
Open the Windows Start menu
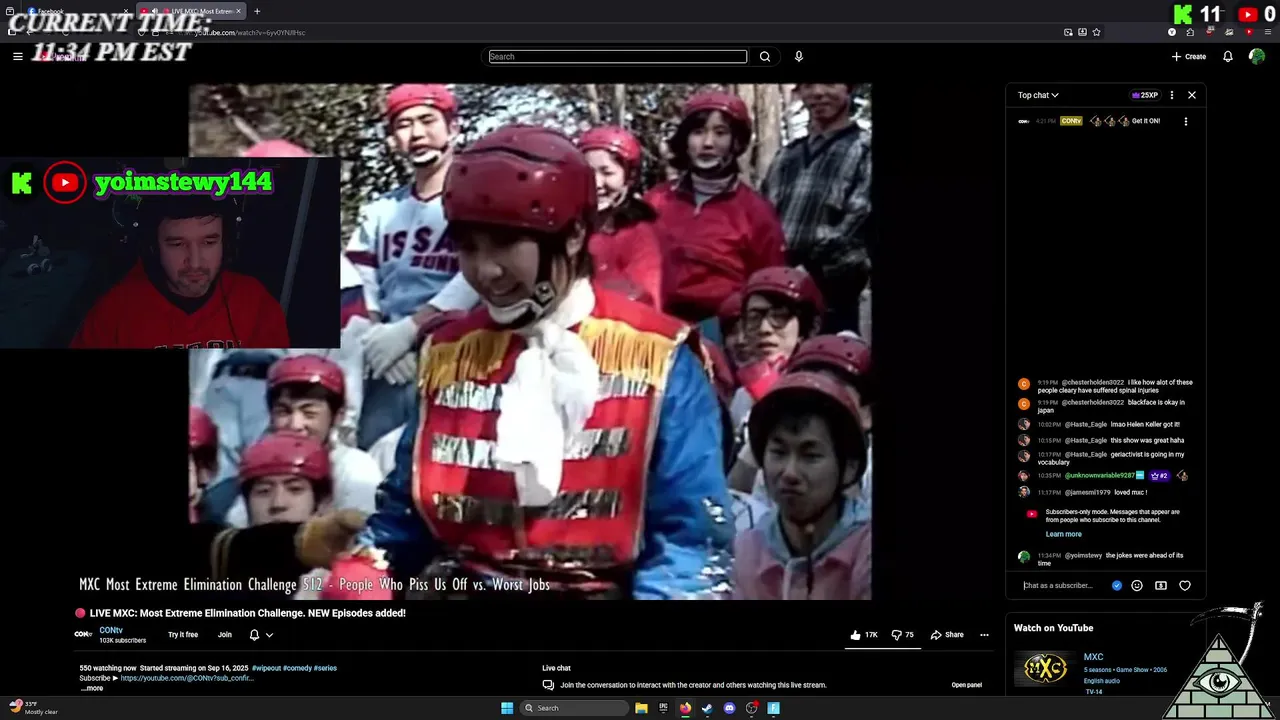coord(507,708)
